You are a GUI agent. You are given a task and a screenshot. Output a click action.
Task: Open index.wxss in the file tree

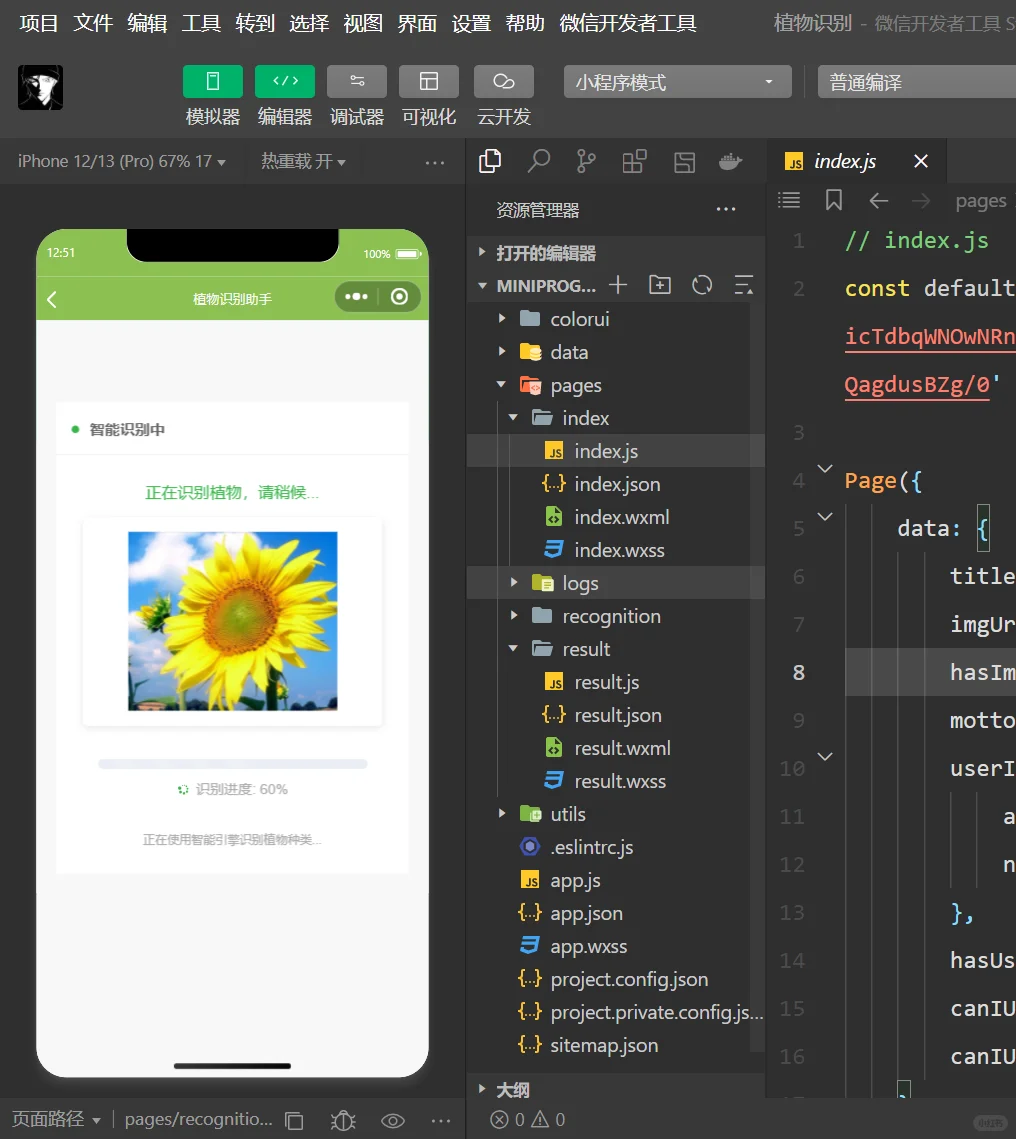[x=616, y=550]
